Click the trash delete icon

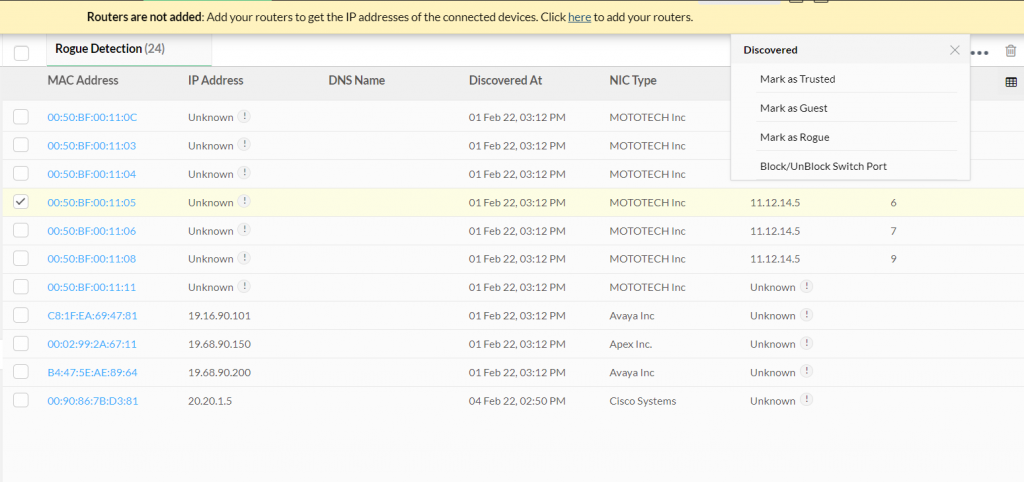click(x=1010, y=51)
